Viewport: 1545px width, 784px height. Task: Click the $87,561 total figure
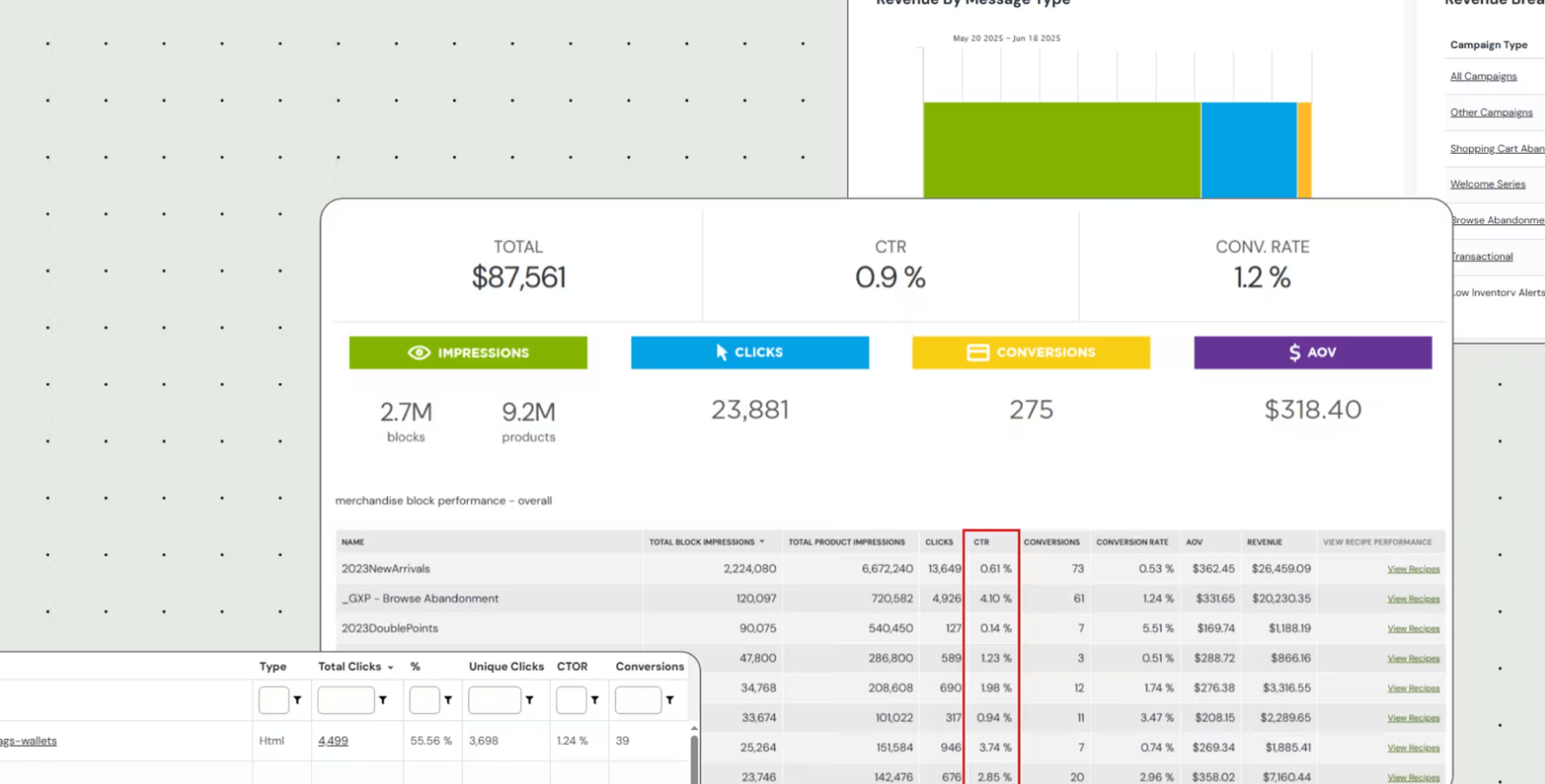[x=519, y=277]
